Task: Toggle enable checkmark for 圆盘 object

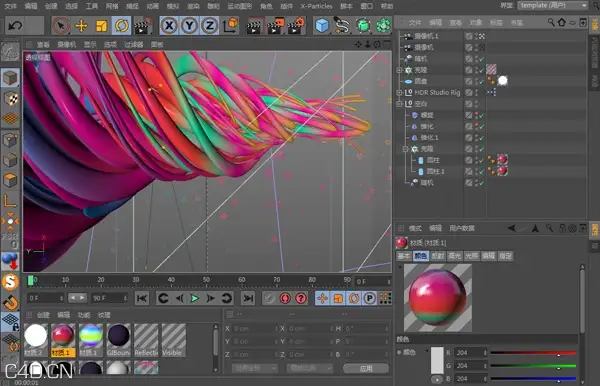Action: click(481, 81)
